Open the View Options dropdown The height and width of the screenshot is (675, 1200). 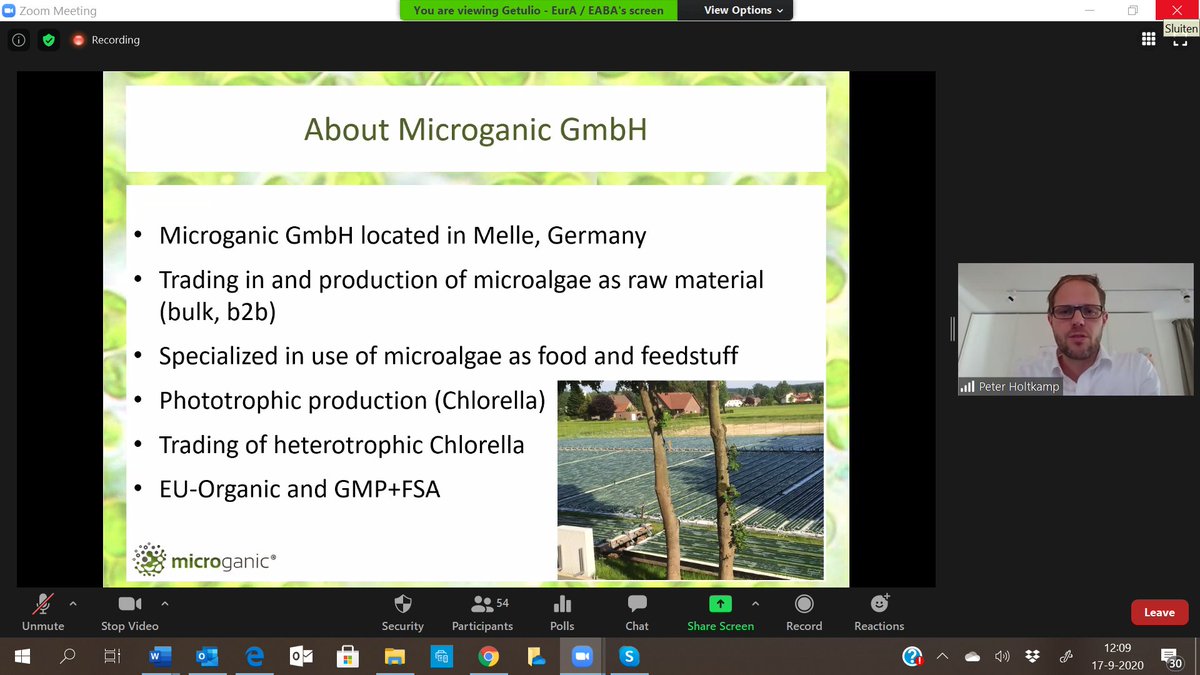[x=744, y=10]
